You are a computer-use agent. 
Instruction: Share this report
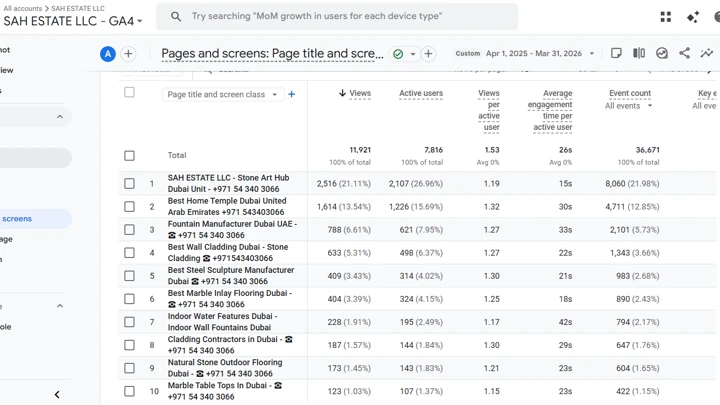tap(684, 53)
